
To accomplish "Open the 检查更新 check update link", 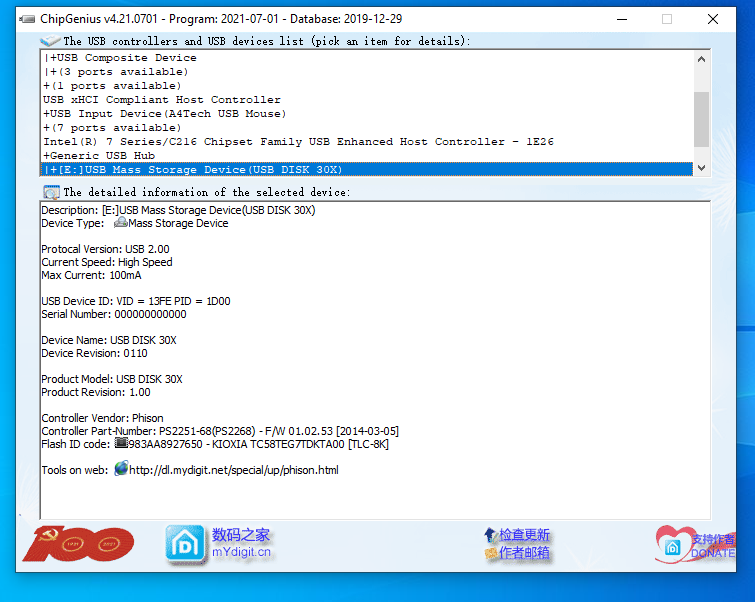I will pos(524,535).
